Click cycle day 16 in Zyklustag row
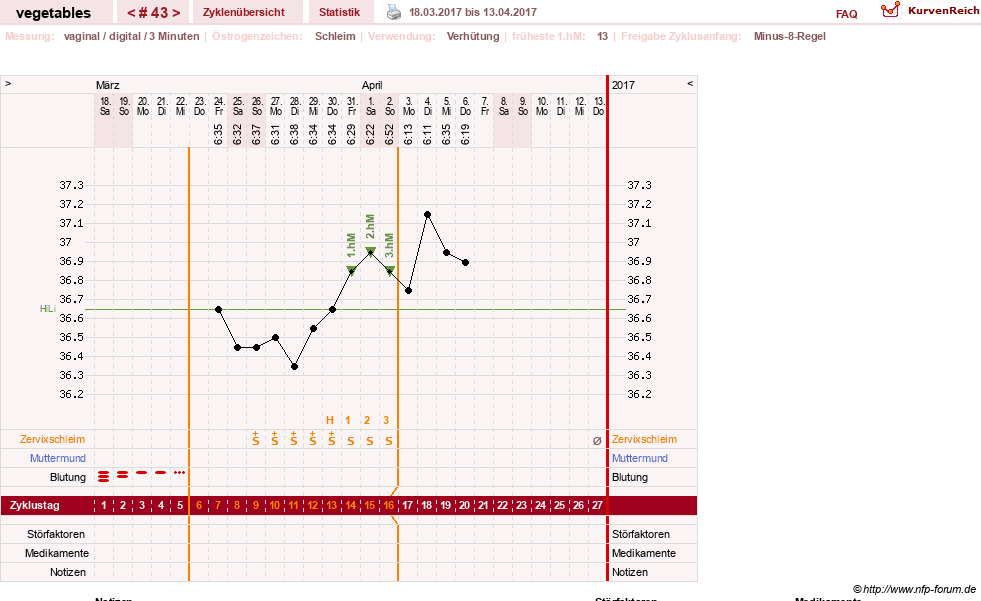The height and width of the screenshot is (601, 981). click(x=389, y=505)
